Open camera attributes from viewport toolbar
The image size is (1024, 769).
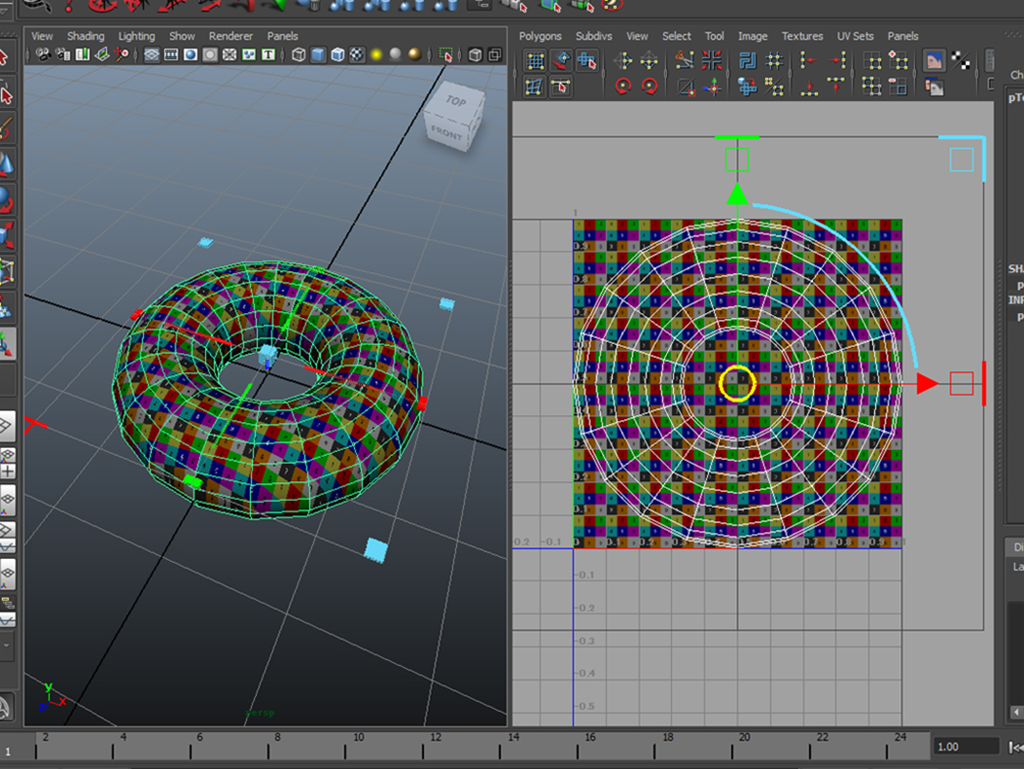coord(63,55)
